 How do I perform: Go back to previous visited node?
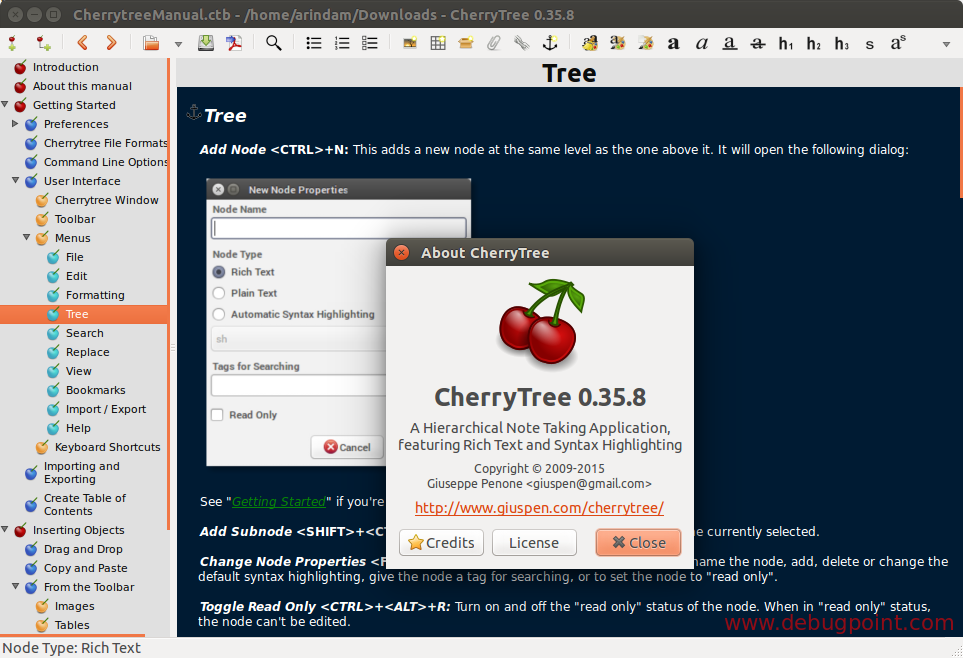(x=82, y=42)
